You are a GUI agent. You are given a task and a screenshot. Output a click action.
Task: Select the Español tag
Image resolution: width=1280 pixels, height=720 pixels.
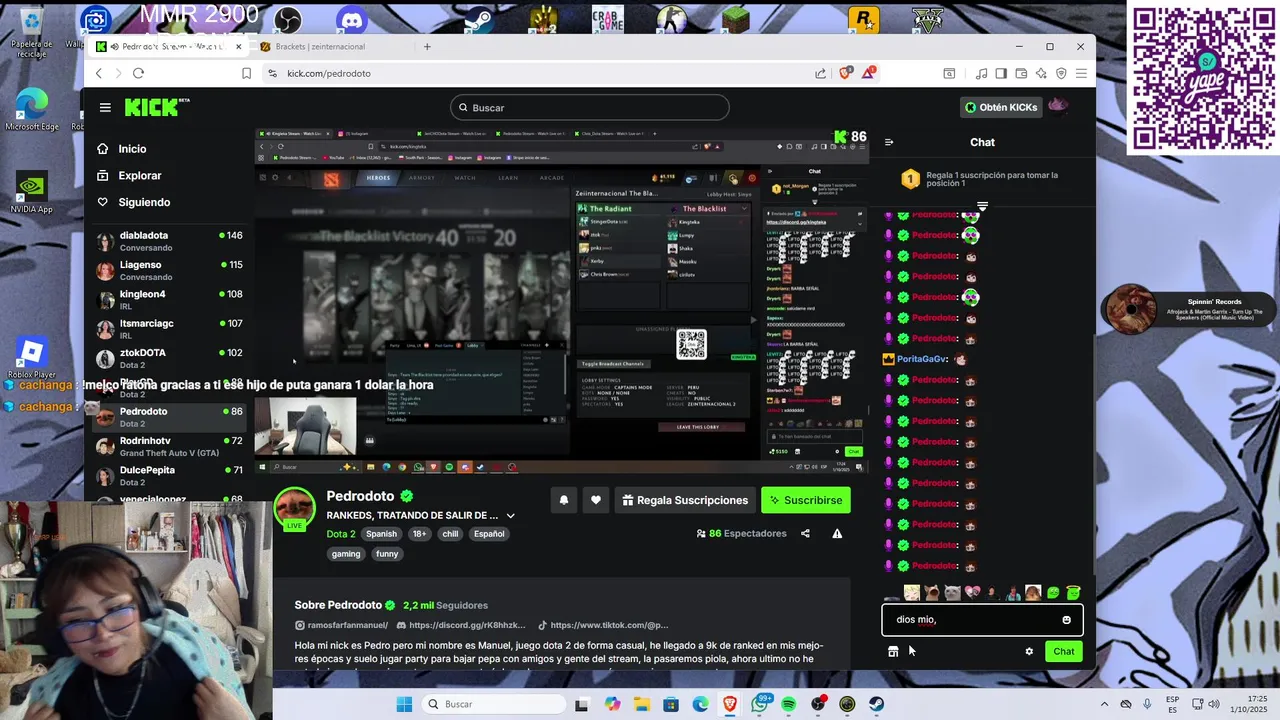pyautogui.click(x=489, y=534)
